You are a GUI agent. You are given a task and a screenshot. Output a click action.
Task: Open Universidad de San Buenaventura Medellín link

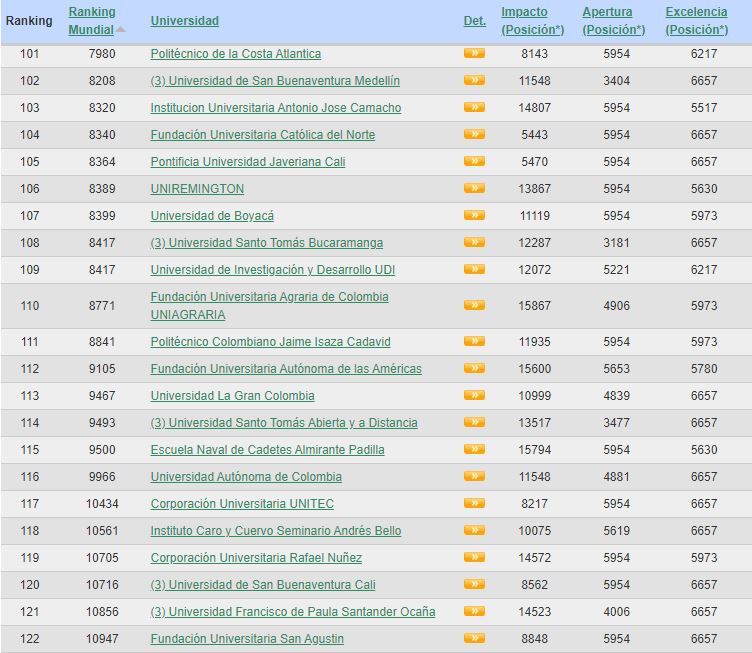click(x=275, y=81)
